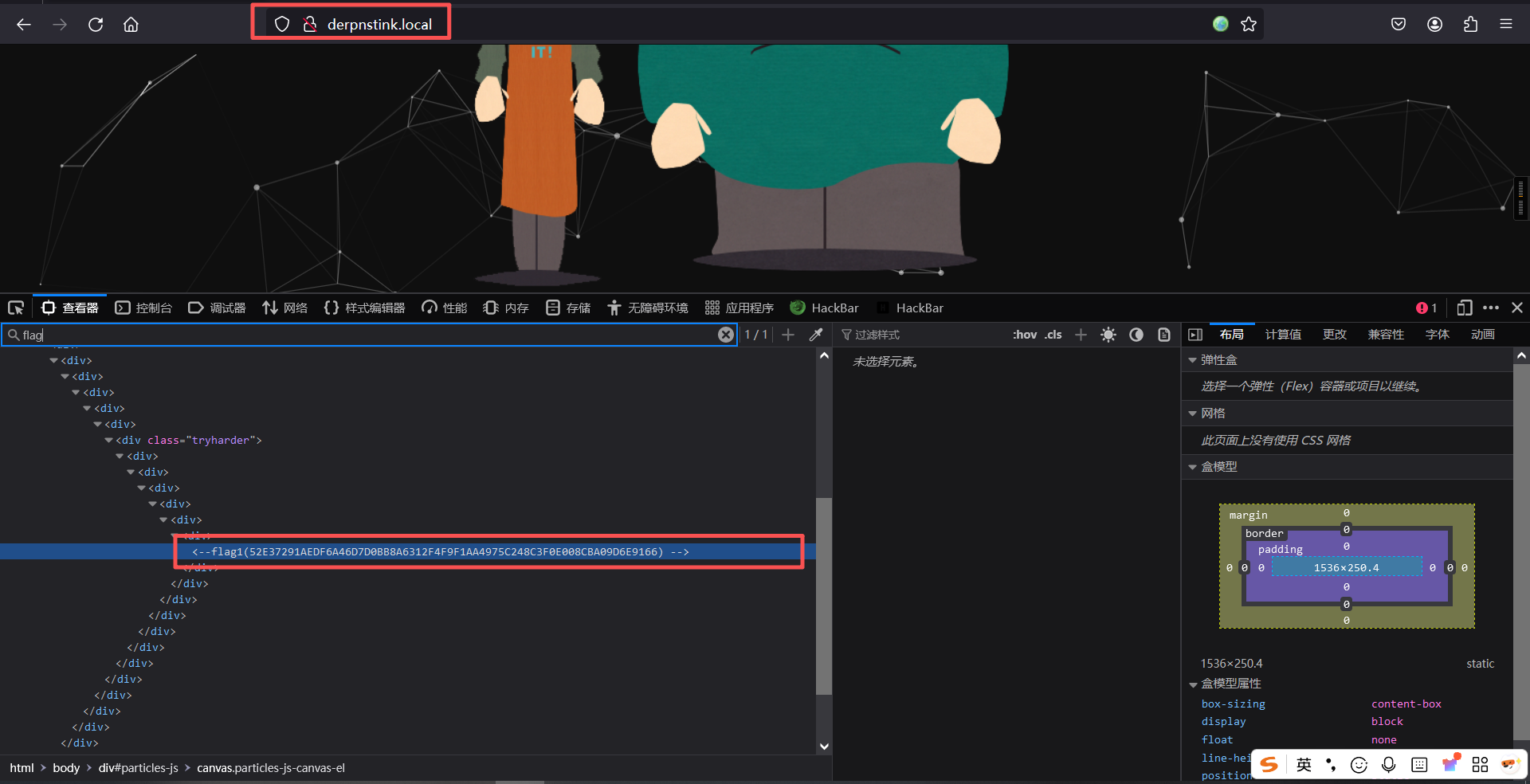Click the 过滤样式 filter styles field
The image size is (1530, 784).
coord(920,335)
